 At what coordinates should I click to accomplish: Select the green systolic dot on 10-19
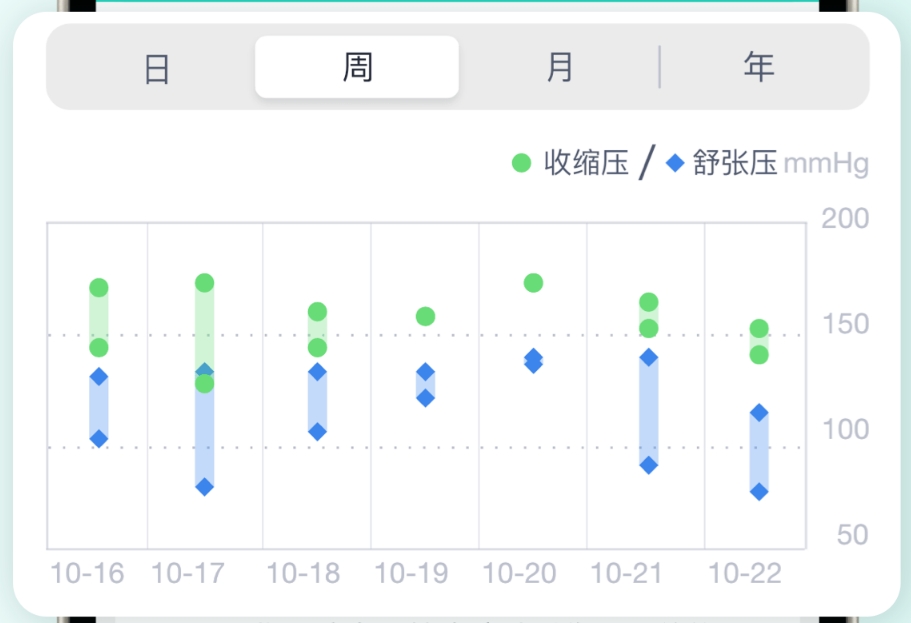[x=425, y=317]
